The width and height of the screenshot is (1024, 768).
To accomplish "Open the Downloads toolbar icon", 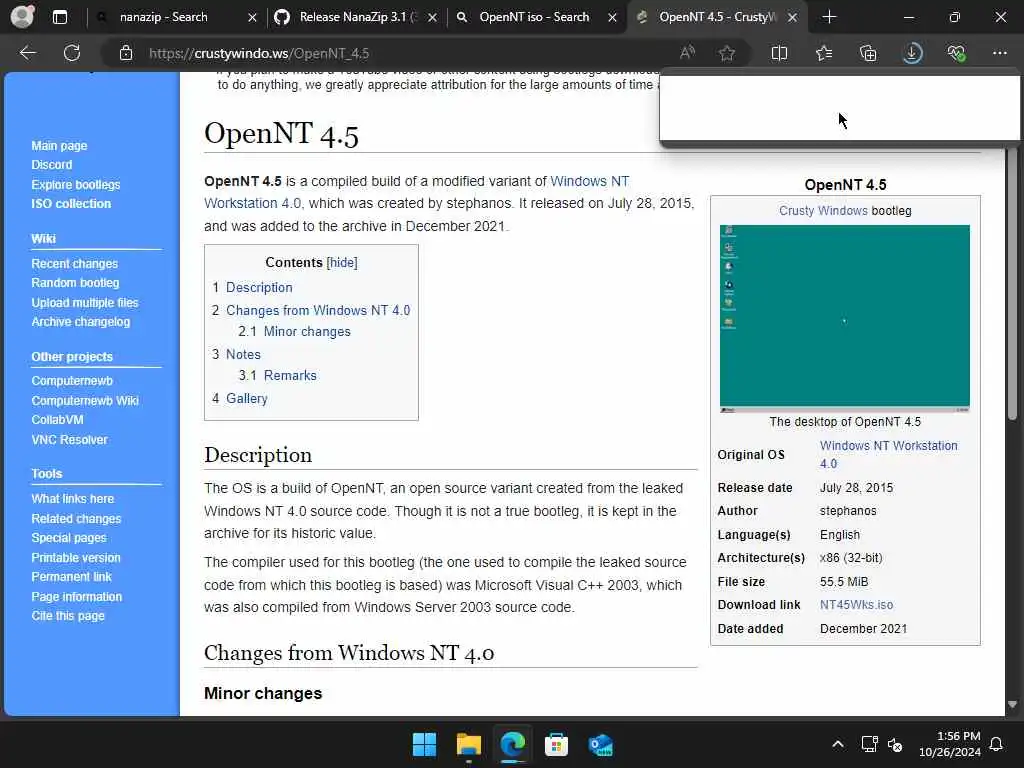I will point(912,53).
